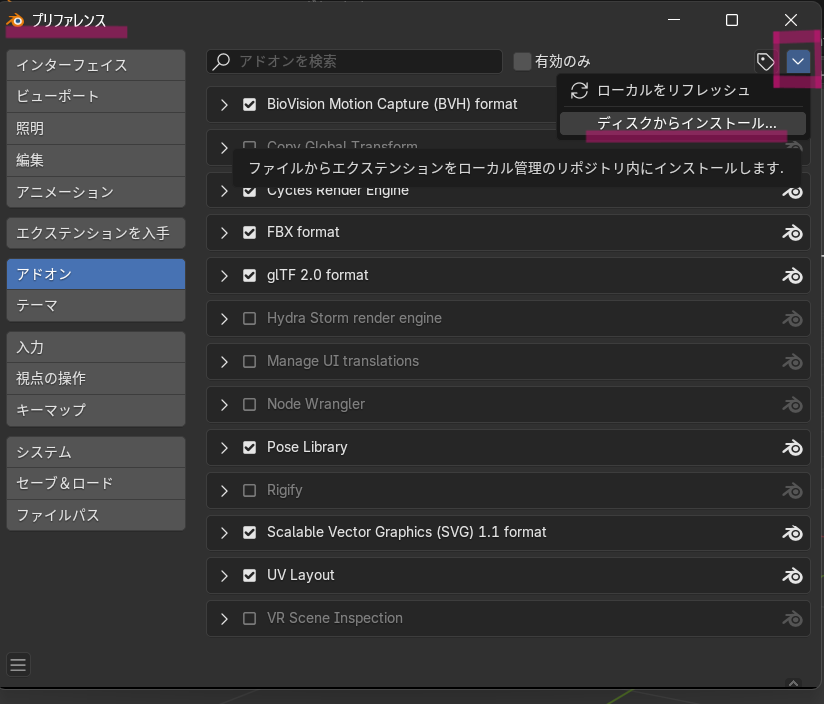The width and height of the screenshot is (824, 704).
Task: Click the add-on settings dropdown arrow button
Action: [x=797, y=62]
